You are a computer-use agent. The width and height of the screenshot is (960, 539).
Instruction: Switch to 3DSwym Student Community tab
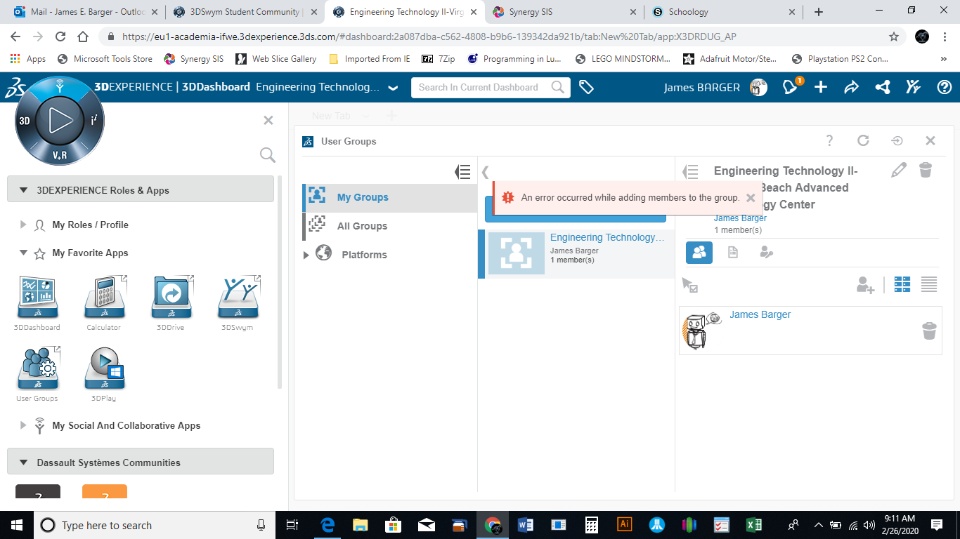click(244, 12)
